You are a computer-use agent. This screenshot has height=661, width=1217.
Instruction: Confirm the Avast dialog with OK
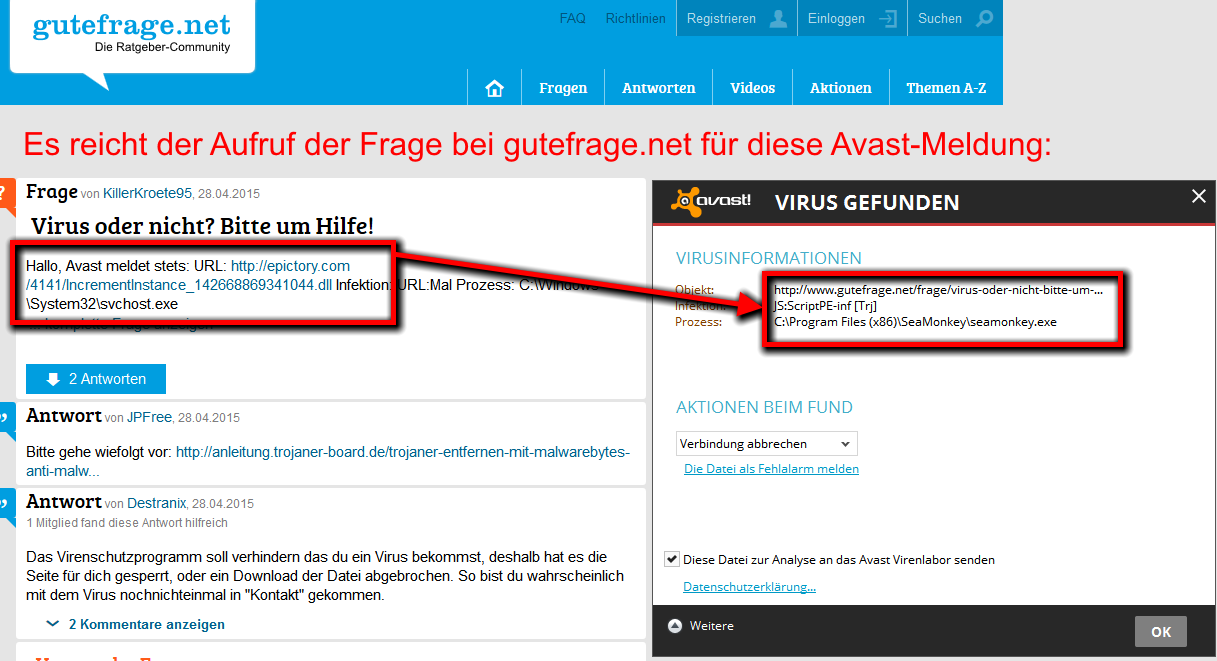pos(1161,632)
